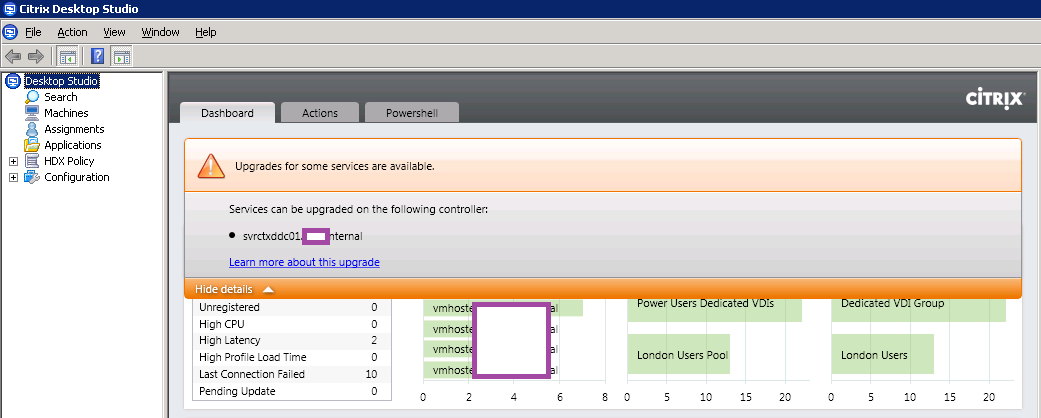The image size is (1041, 418).
Task: Click the Back arrow toolbar icon
Action: pos(13,56)
